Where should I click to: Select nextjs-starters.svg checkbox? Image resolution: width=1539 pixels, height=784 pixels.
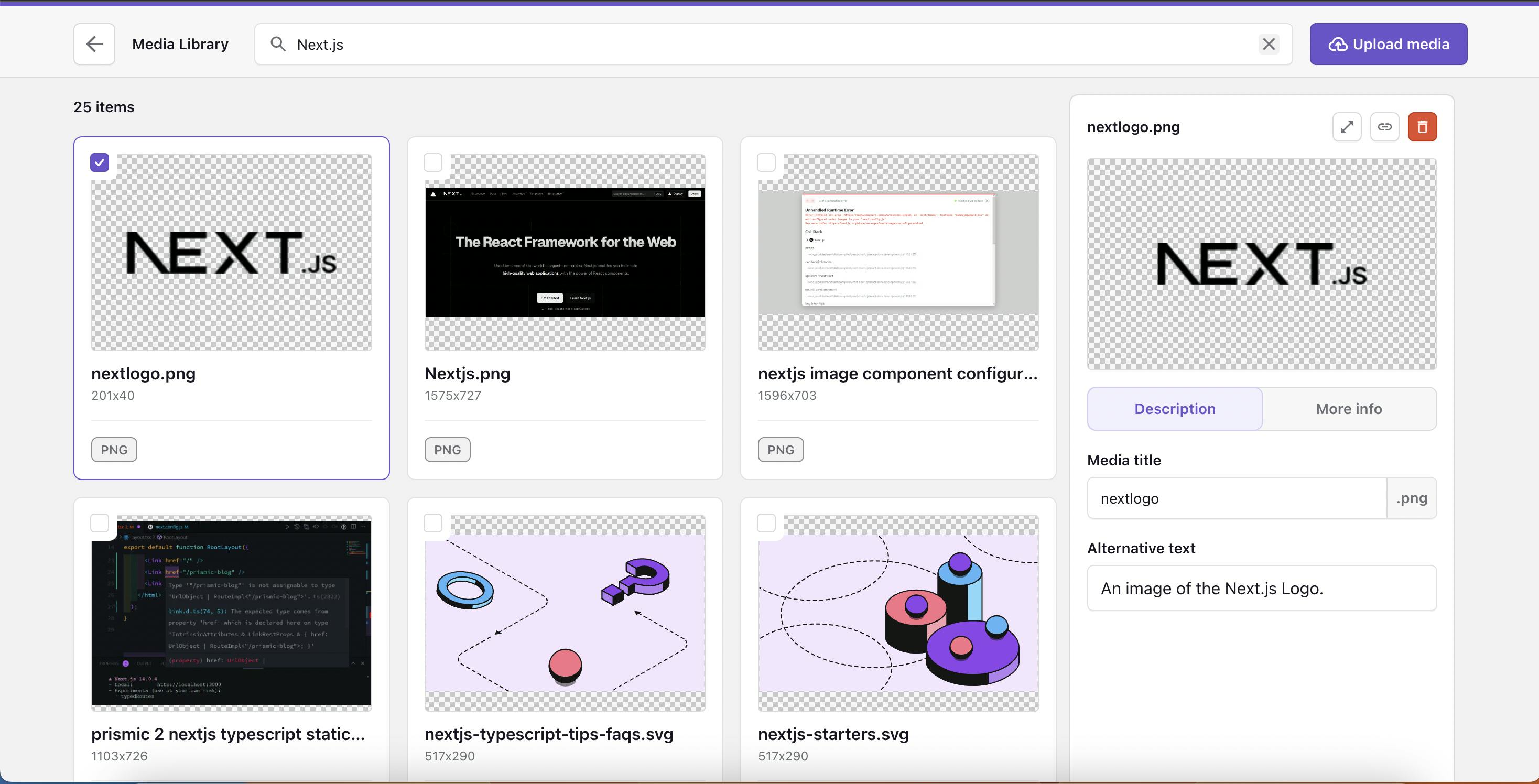(766, 523)
